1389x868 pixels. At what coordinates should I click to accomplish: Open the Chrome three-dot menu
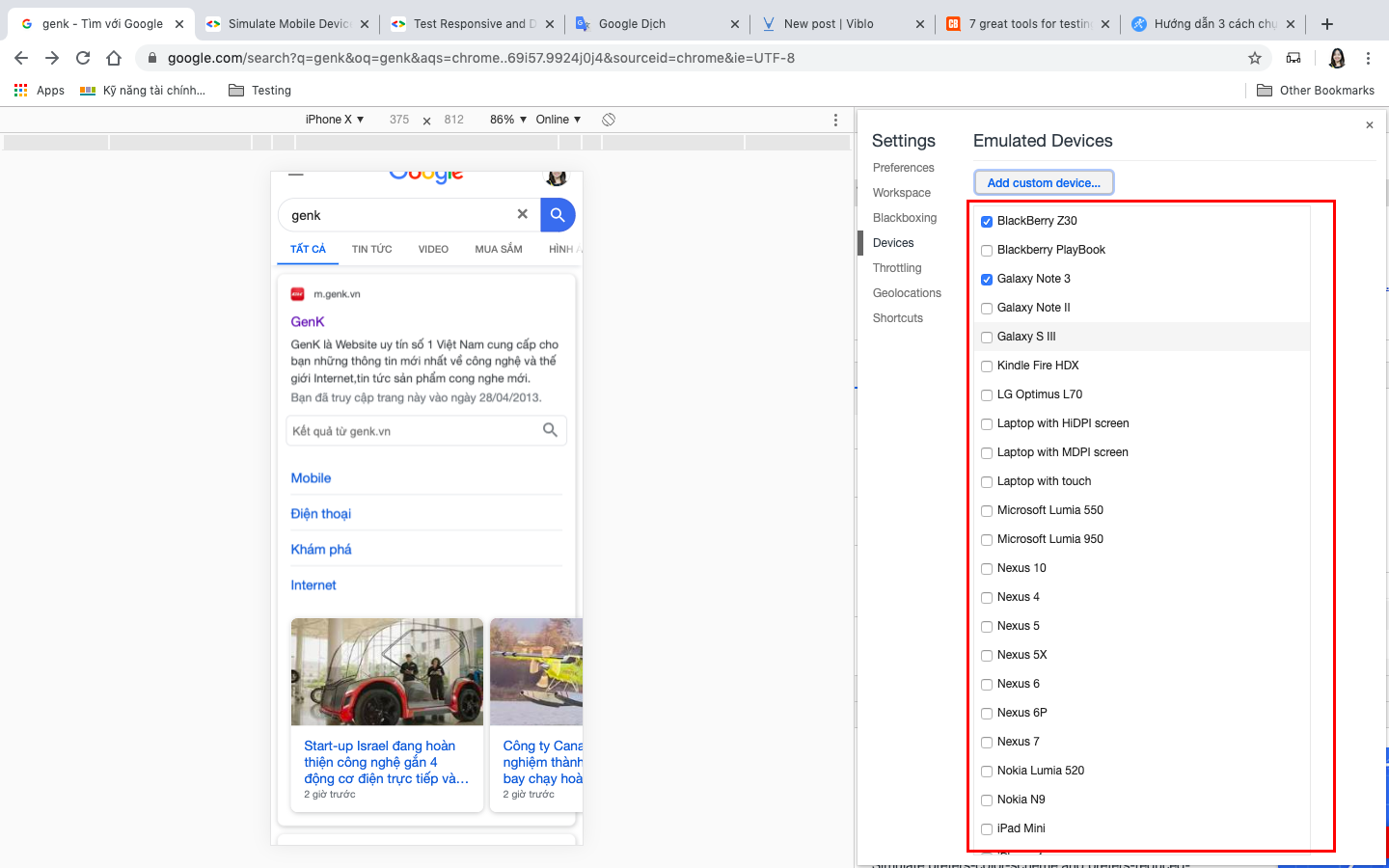point(1368,58)
